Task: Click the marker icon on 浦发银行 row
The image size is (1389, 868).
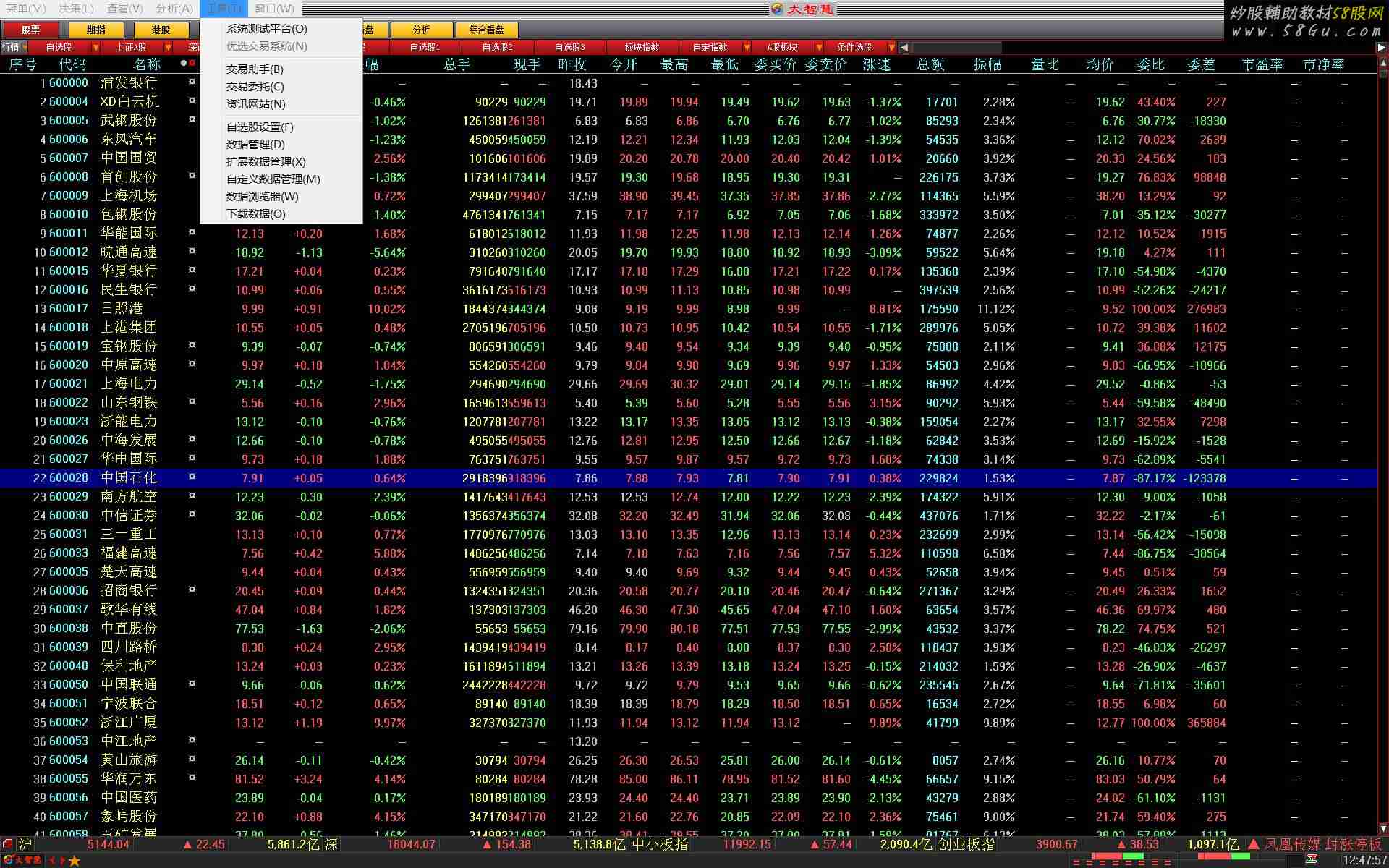Action: coord(192,82)
